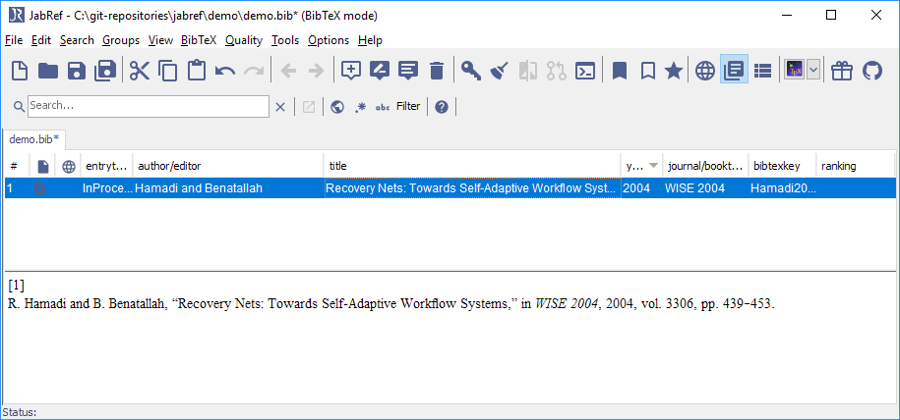This screenshot has width=900, height=420.
Task: Toggle case sensitive search option
Action: [x=382, y=107]
